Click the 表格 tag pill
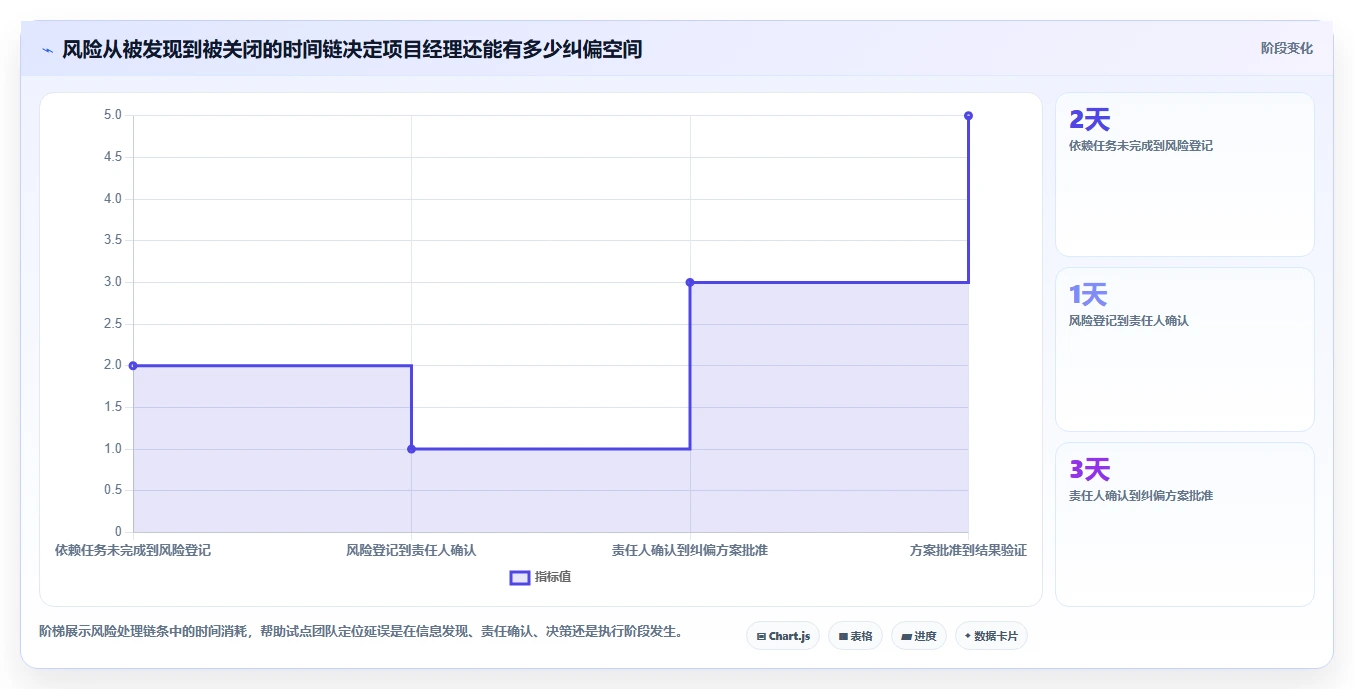The width and height of the screenshot is (1354, 689). click(x=855, y=636)
